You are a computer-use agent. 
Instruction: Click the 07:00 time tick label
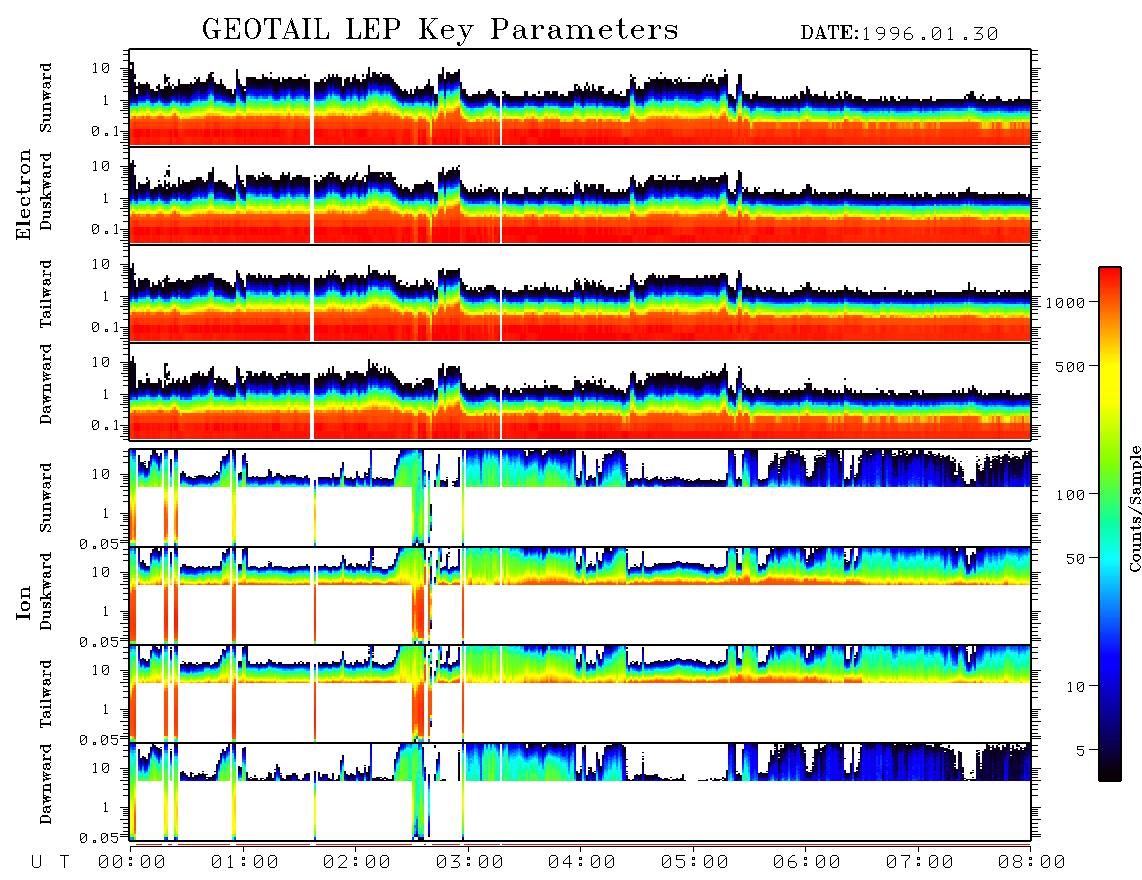pos(920,862)
